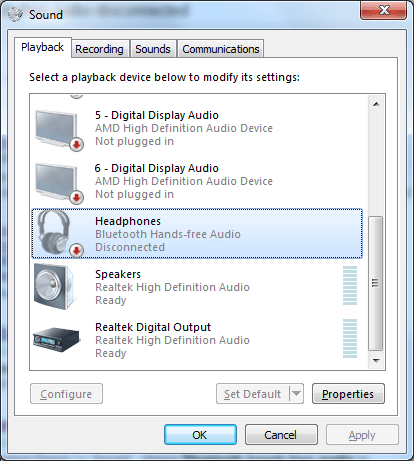This screenshot has height=461, width=414.
Task: Click the Realtek Digital Output receiver icon
Action: pyautogui.click(x=57, y=340)
